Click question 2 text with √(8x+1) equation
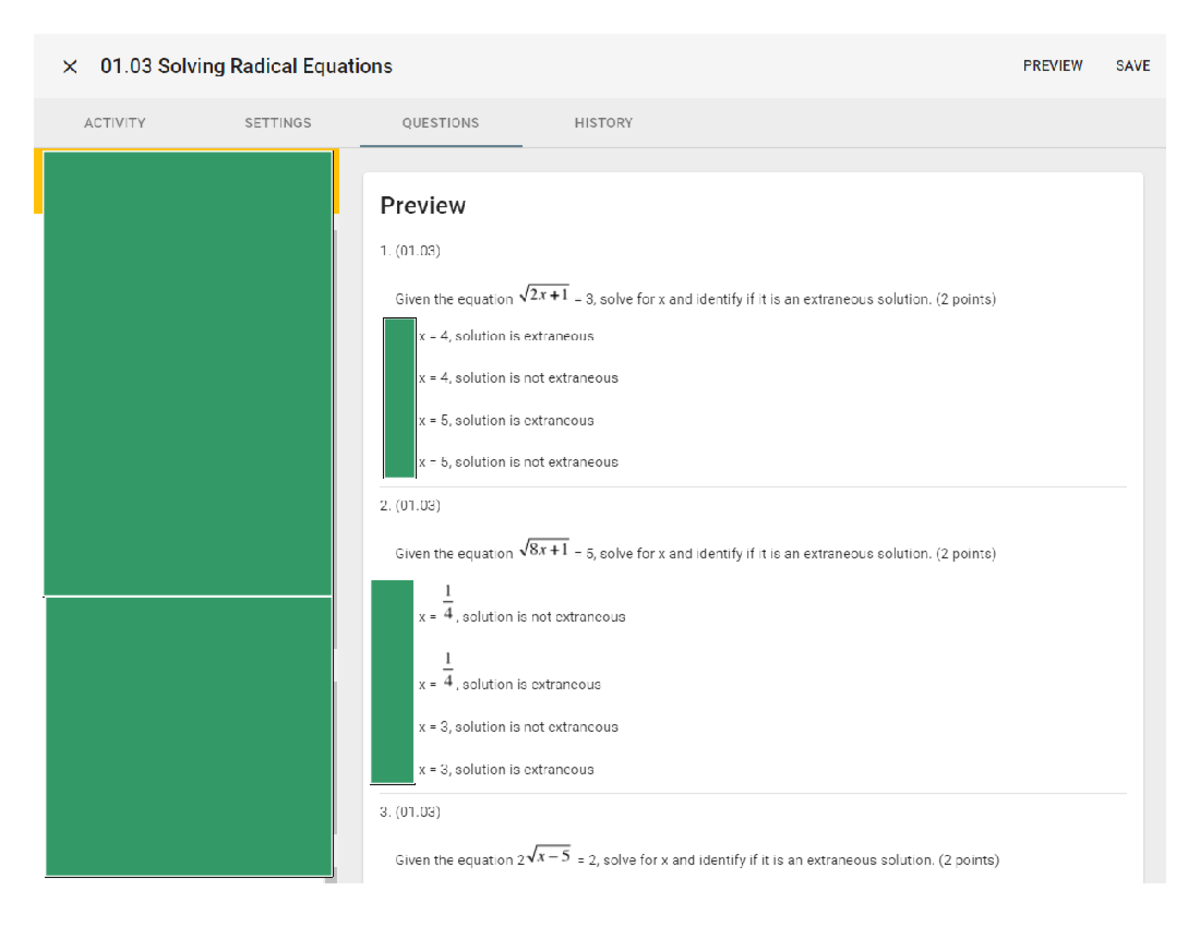 tap(695, 551)
